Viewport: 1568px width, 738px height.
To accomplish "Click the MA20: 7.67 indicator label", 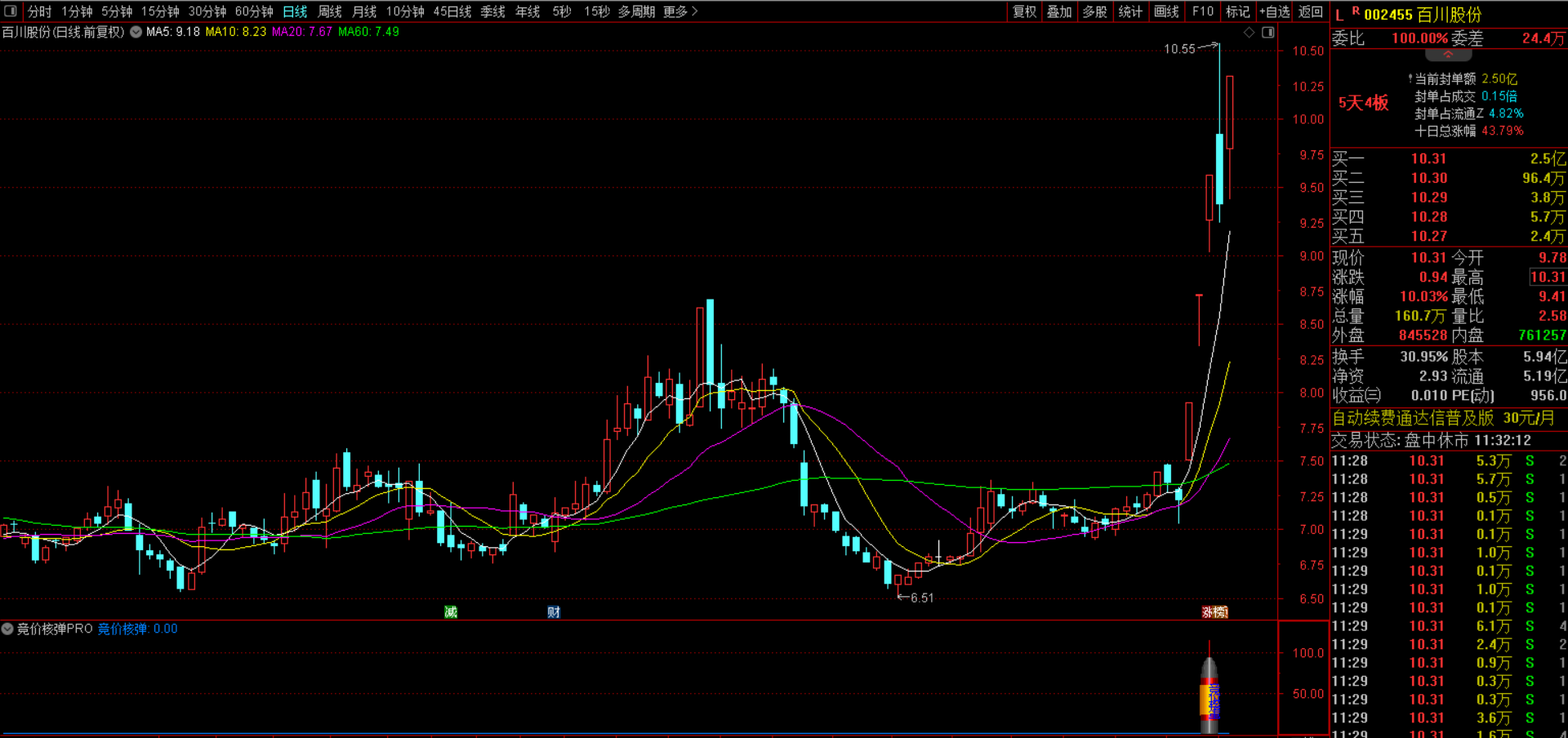I will coord(302,32).
